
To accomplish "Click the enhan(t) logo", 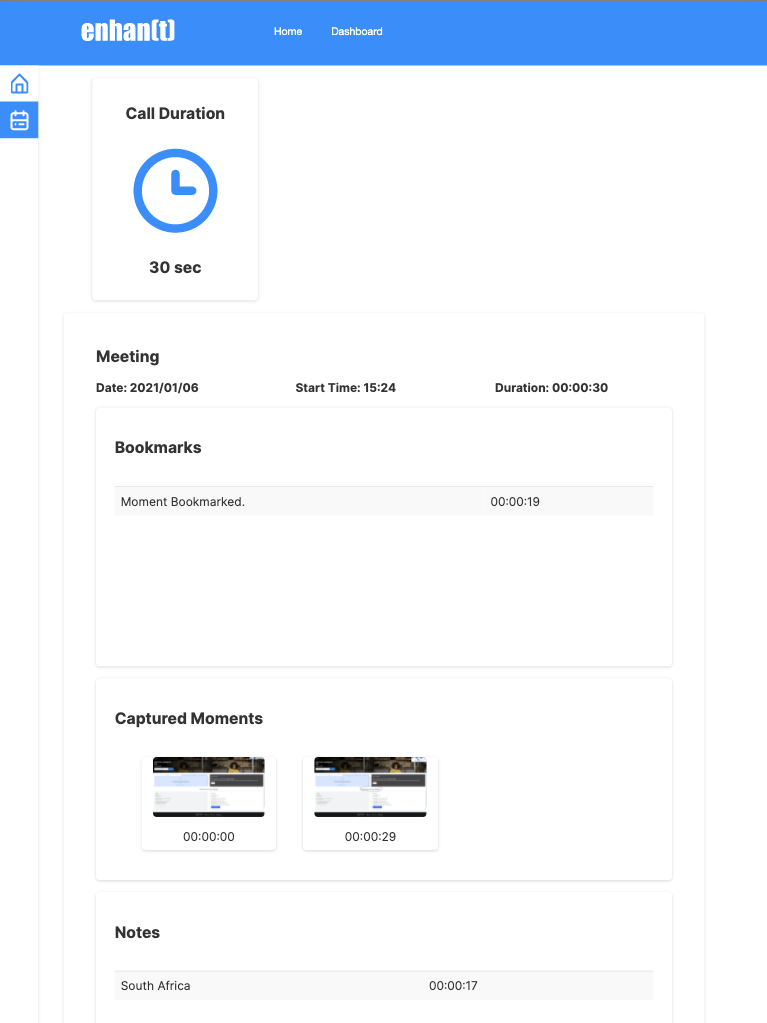I will tap(128, 31).
